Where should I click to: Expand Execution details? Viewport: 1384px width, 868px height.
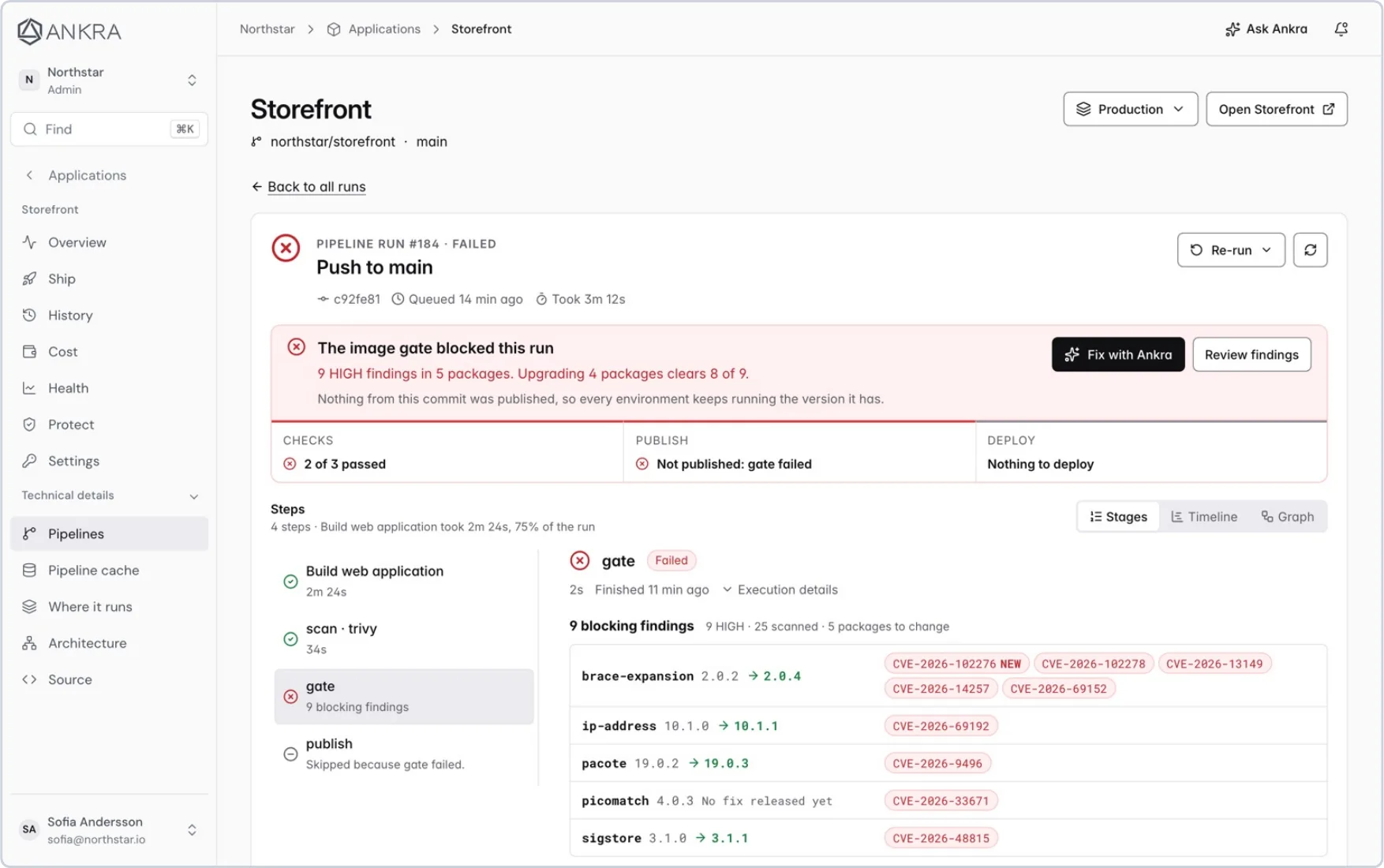point(780,589)
